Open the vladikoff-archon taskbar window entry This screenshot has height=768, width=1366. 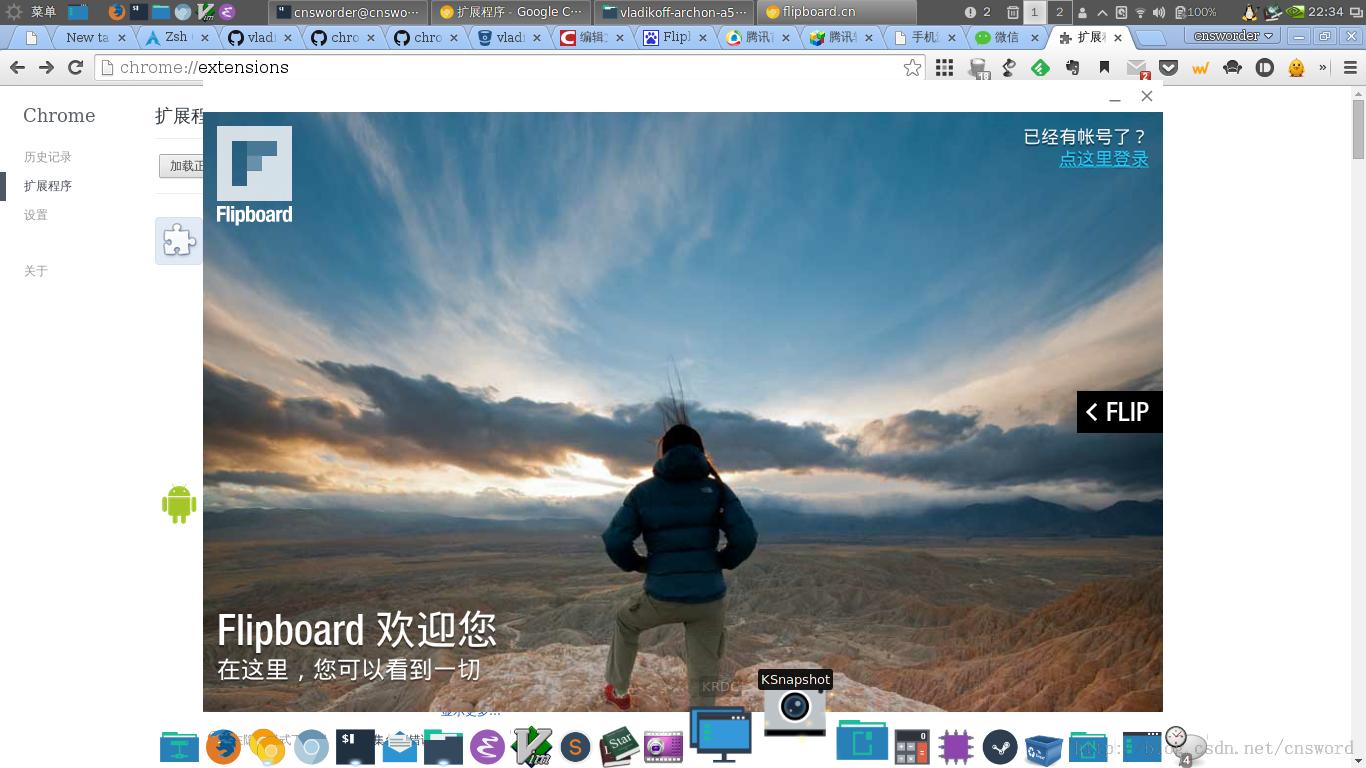pos(674,12)
